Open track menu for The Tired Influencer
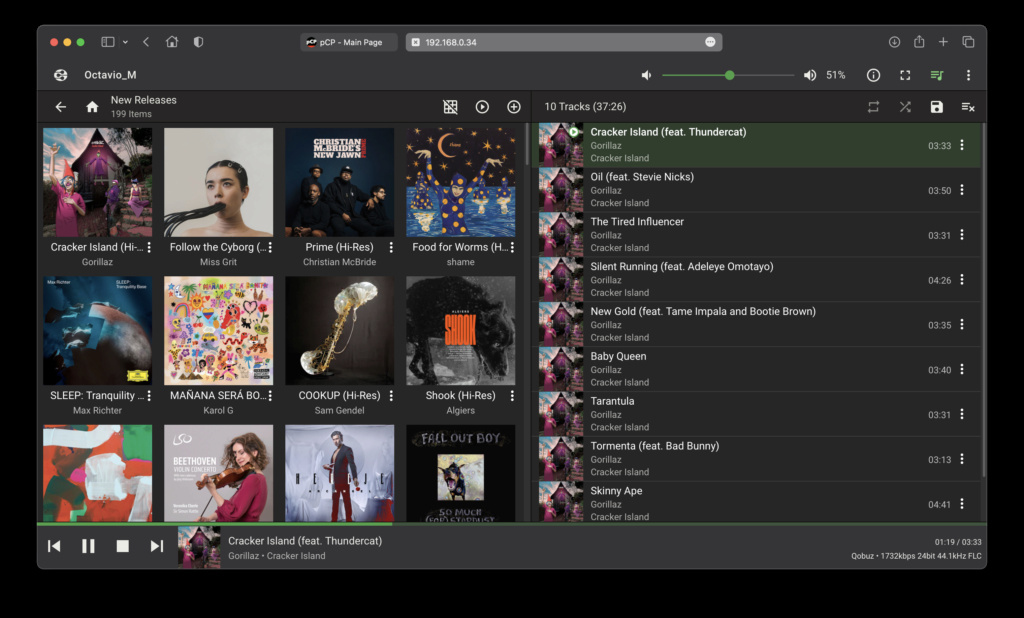This screenshot has height=618, width=1024. (x=962, y=235)
